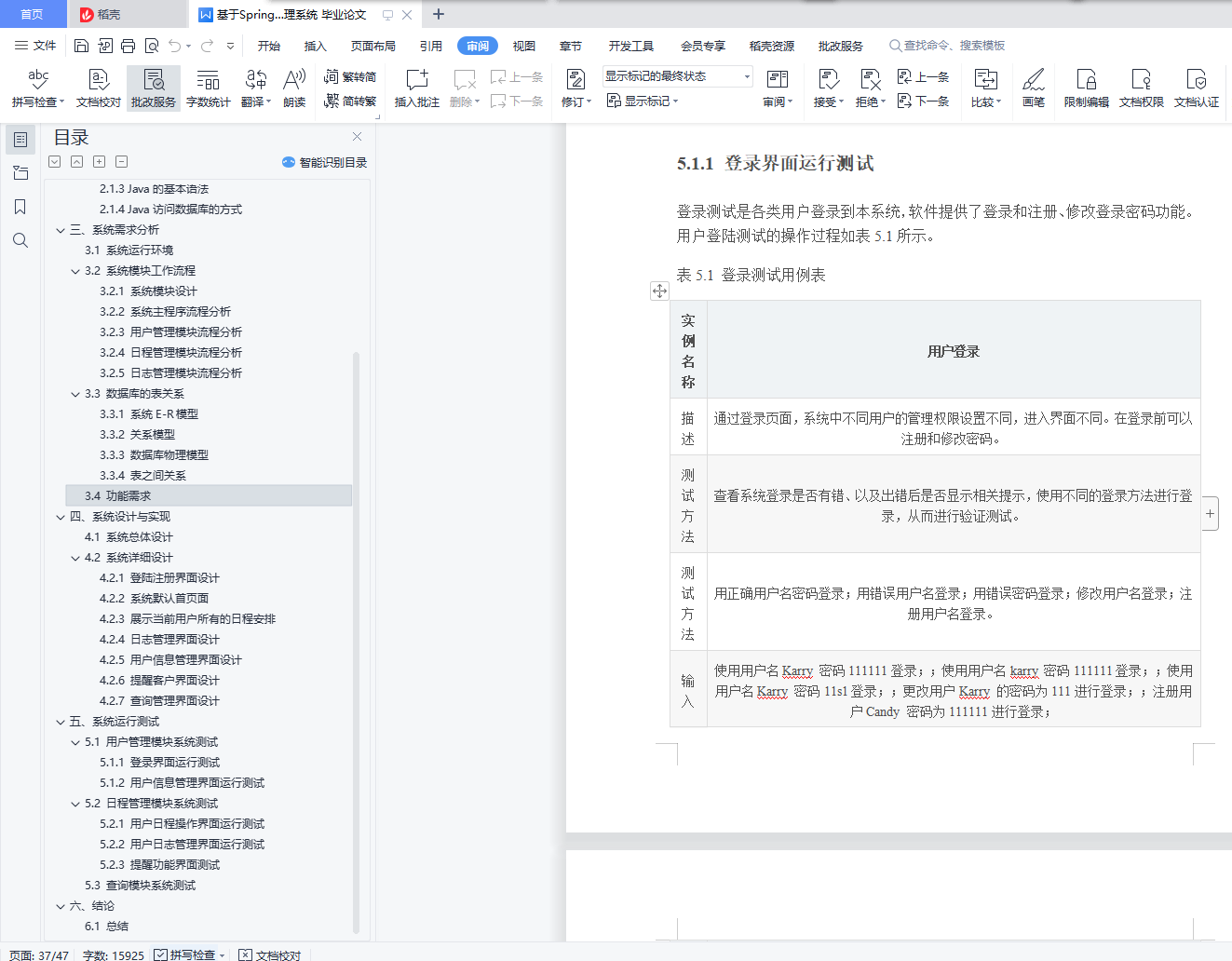Image resolution: width=1232 pixels, height=961 pixels.
Task: Click the table move handle above the table
Action: coord(659,291)
